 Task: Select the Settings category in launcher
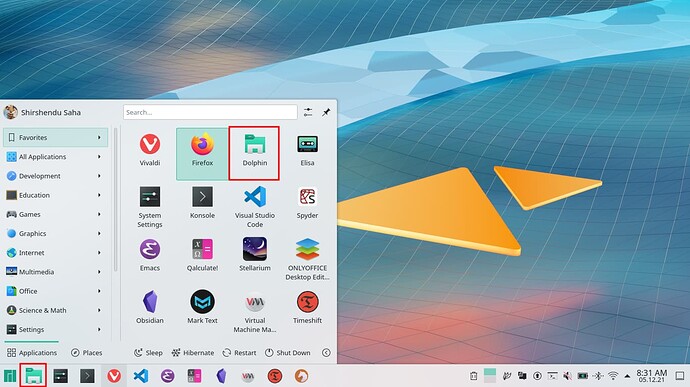[x=55, y=329]
